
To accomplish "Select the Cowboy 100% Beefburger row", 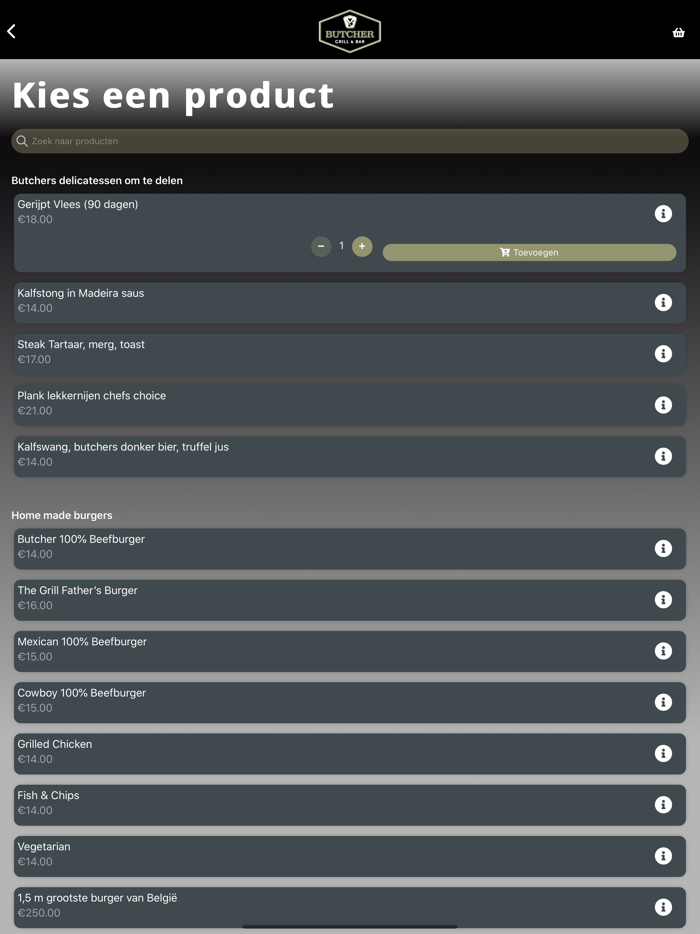I will [x=300, y=700].
